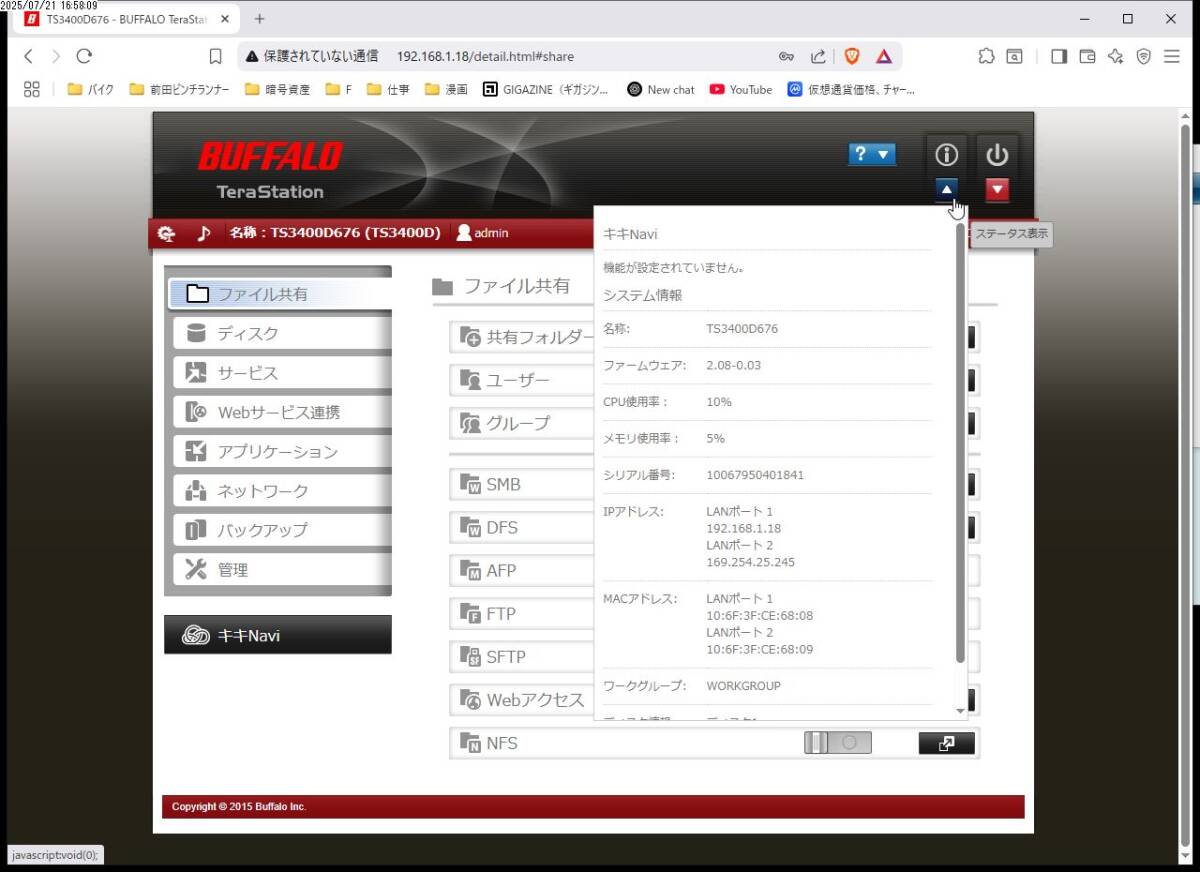Image resolution: width=1200 pixels, height=872 pixels.
Task: Open New chat bookmark
Action: coord(661,89)
